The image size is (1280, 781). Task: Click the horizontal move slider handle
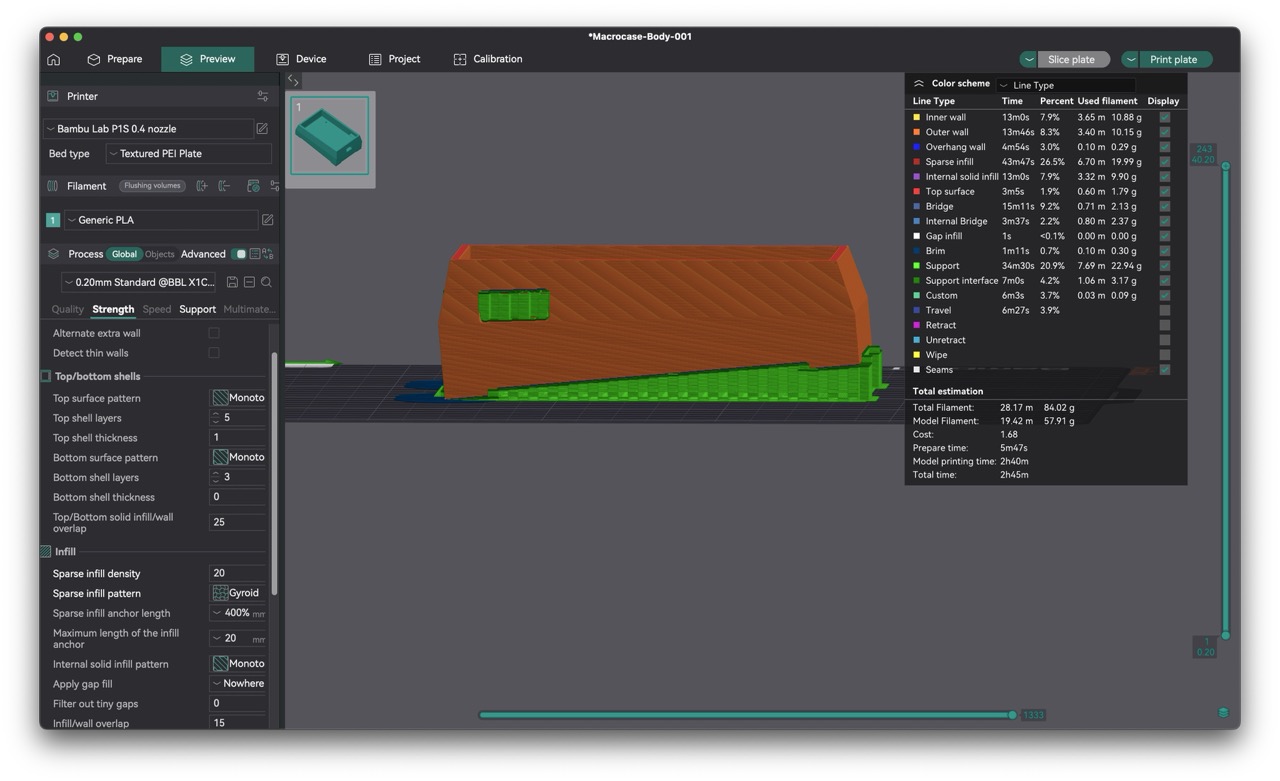click(x=1012, y=715)
